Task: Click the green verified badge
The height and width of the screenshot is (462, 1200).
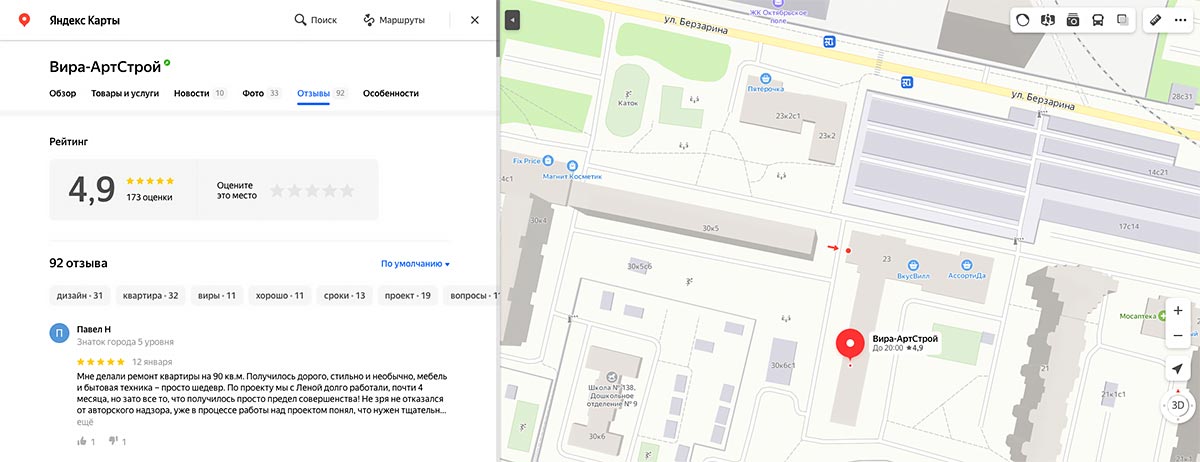Action: click(167, 63)
